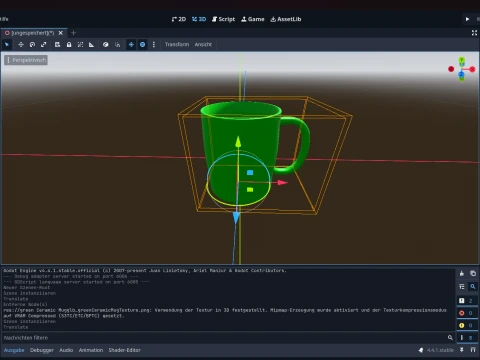Toggle standard messages filter showing 2

[x=466, y=301]
